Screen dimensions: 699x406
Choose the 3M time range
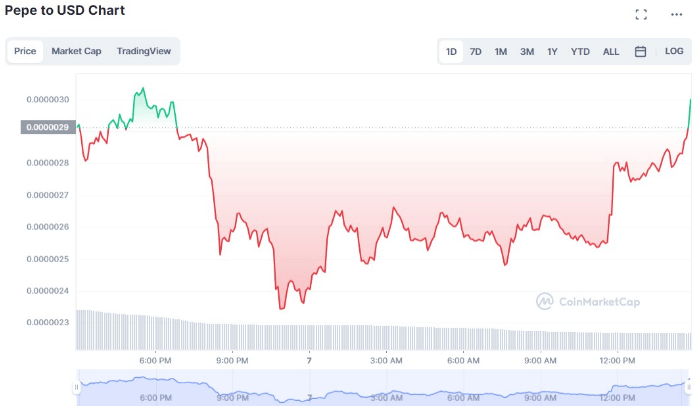point(527,52)
